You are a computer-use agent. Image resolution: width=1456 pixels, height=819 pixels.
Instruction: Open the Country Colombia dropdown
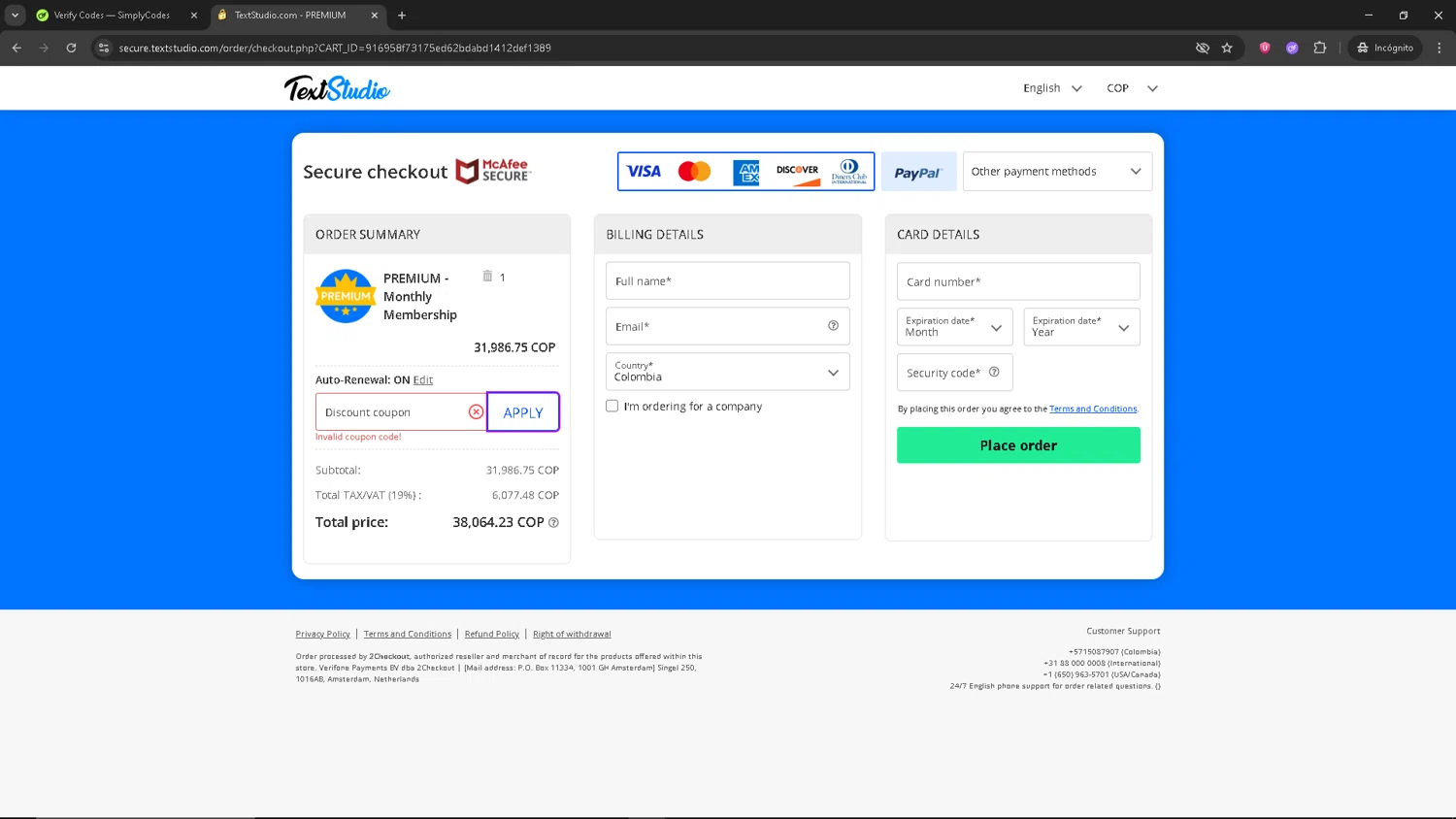(727, 372)
